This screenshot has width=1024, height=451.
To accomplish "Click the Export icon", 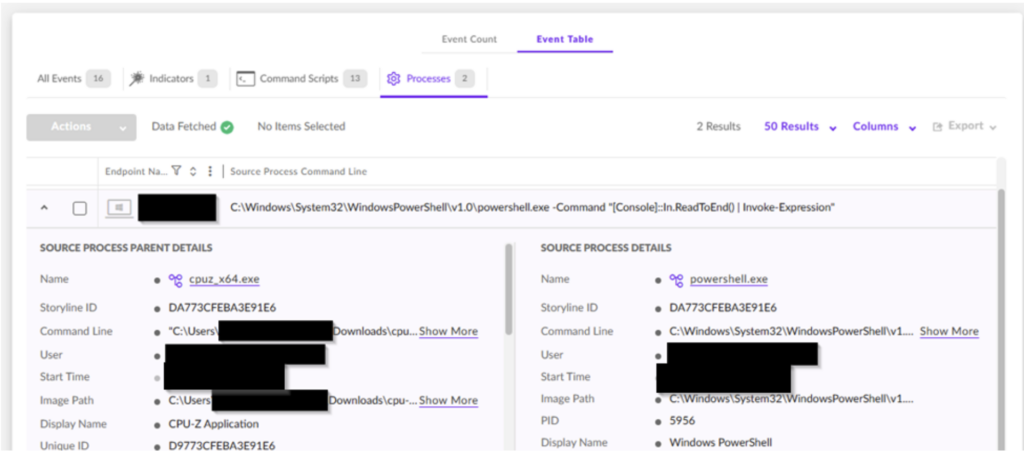I will pyautogui.click(x=937, y=127).
